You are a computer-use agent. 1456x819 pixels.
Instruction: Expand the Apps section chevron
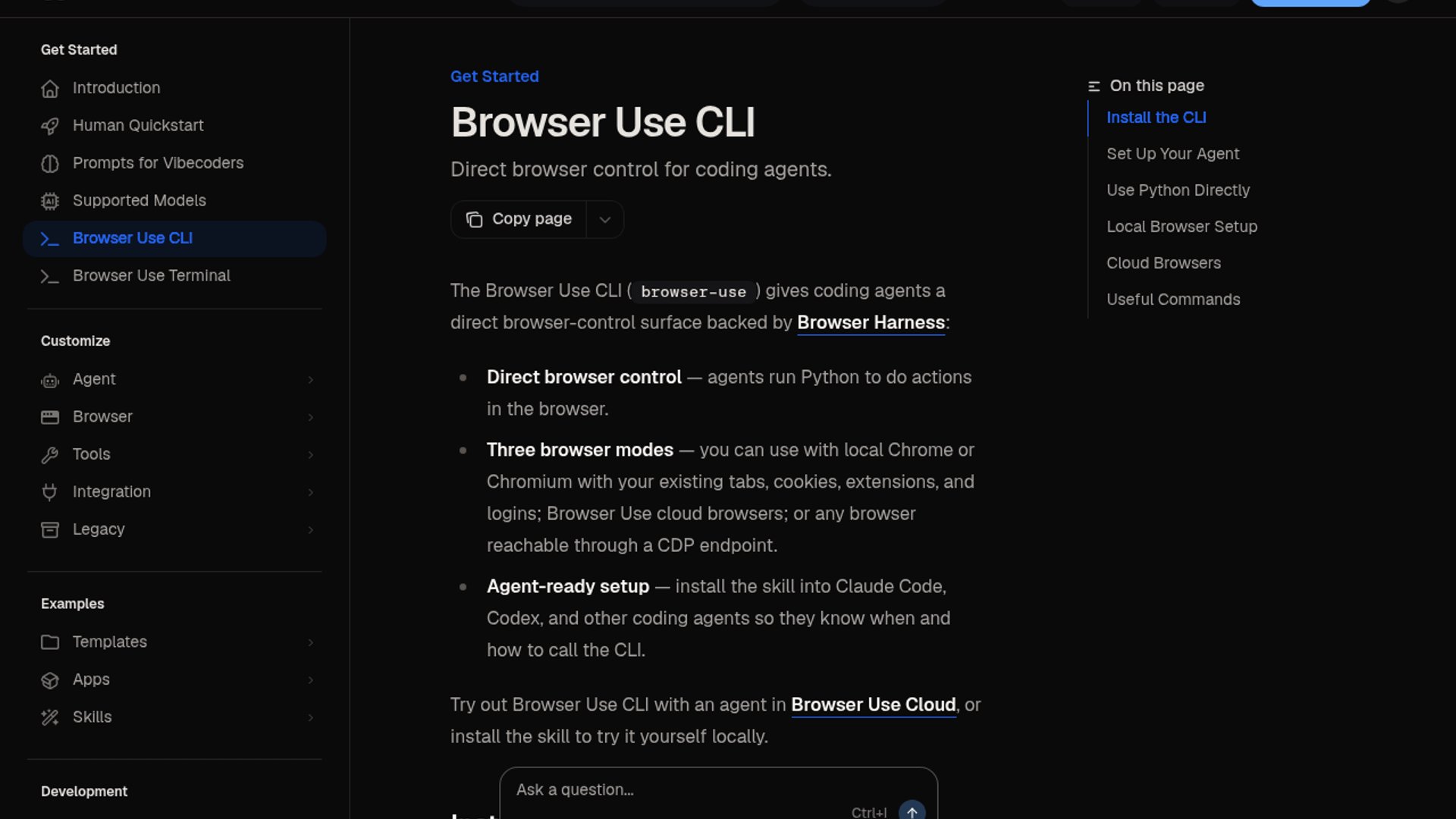point(310,679)
